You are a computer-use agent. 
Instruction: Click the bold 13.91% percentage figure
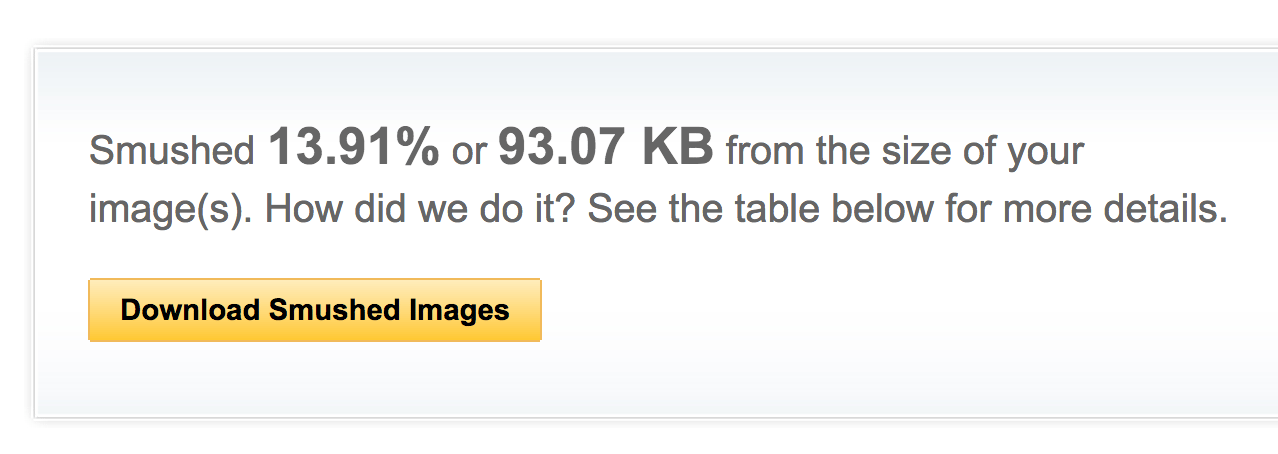pyautogui.click(x=353, y=149)
